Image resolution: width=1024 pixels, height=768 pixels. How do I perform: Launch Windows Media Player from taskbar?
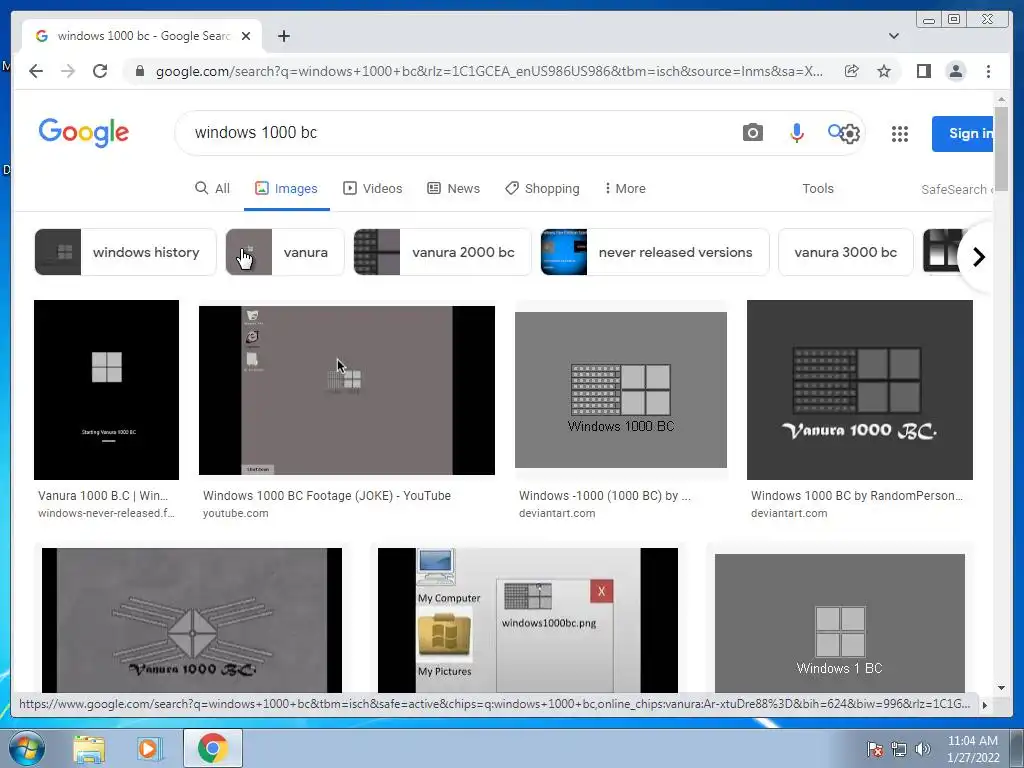click(148, 749)
